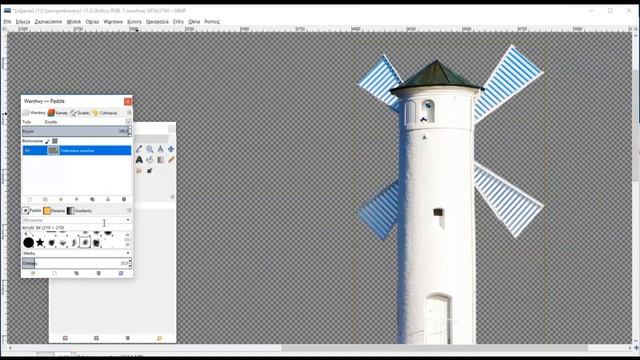Open the Plik menu
Screen dimensions: 640x360
7,22
